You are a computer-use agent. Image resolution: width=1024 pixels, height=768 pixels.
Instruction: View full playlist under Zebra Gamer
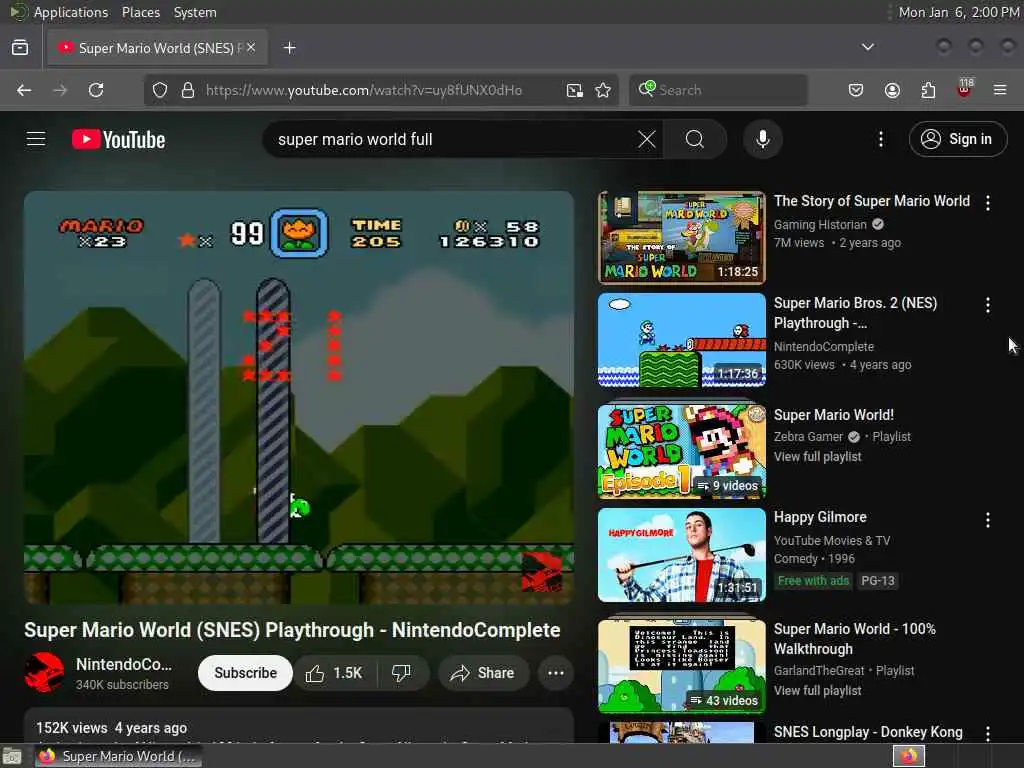tap(818, 456)
